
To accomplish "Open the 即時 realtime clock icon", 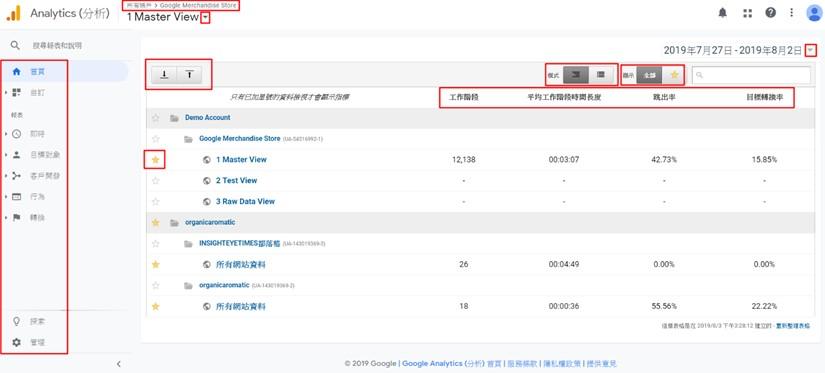I will [x=16, y=134].
